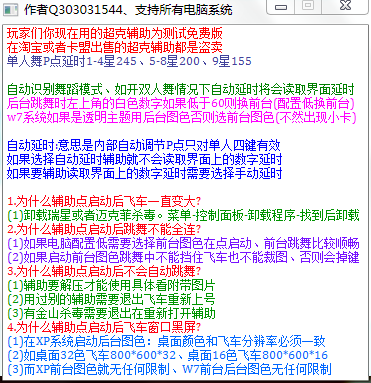
Task: Click the green line starting 自动识别舞蹈模式
Action: click(x=180, y=90)
